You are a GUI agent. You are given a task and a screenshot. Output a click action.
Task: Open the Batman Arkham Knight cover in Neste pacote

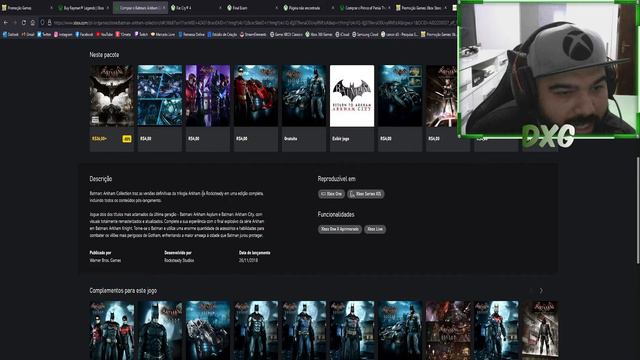pyautogui.click(x=111, y=96)
